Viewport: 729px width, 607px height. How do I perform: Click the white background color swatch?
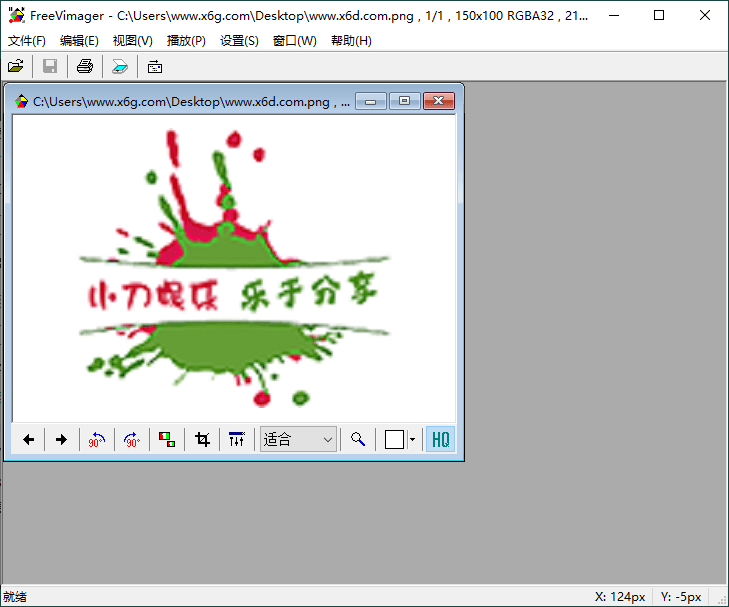coord(395,440)
